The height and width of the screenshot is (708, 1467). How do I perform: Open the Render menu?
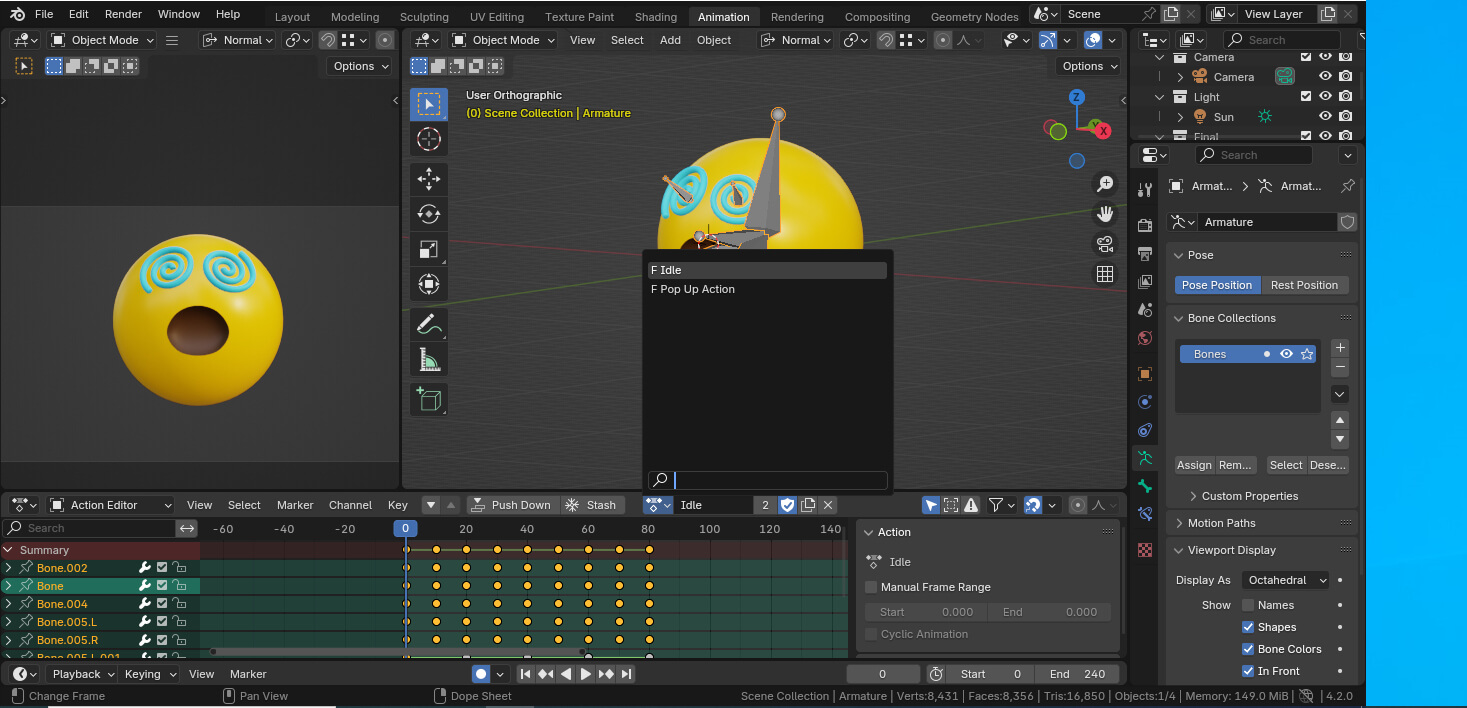click(123, 14)
